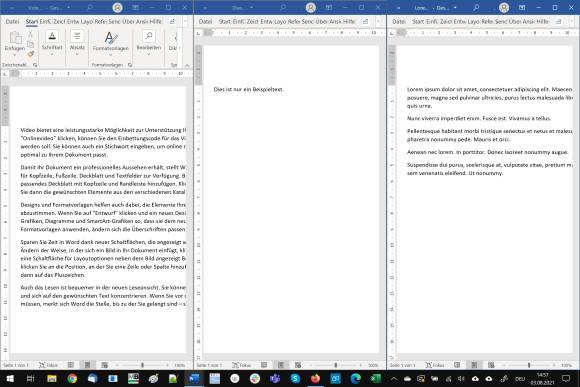The width and height of the screenshot is (580, 387).
Task: Click the Einfügen paste icon in left window
Action: (15, 38)
